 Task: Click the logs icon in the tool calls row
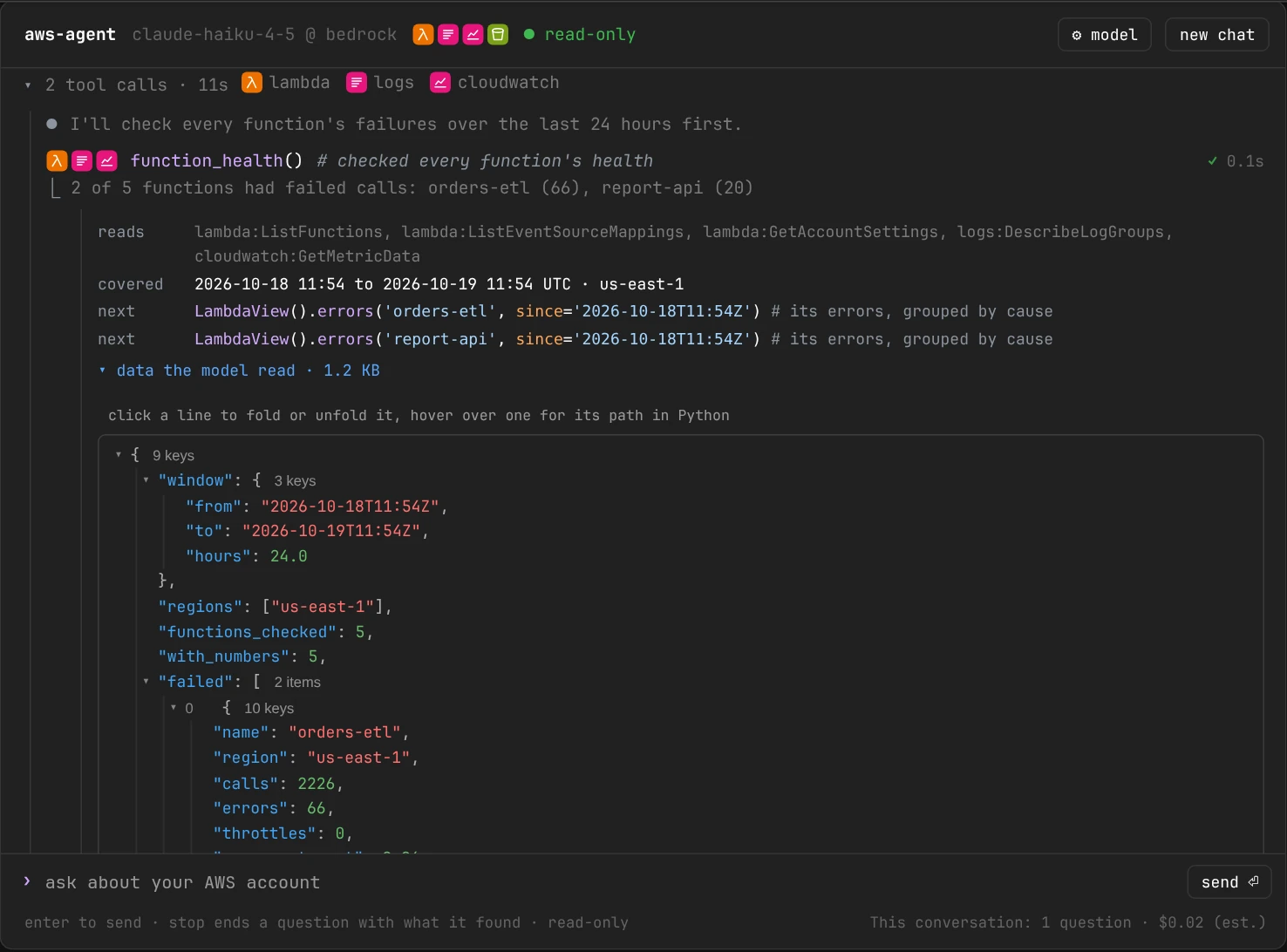[357, 83]
